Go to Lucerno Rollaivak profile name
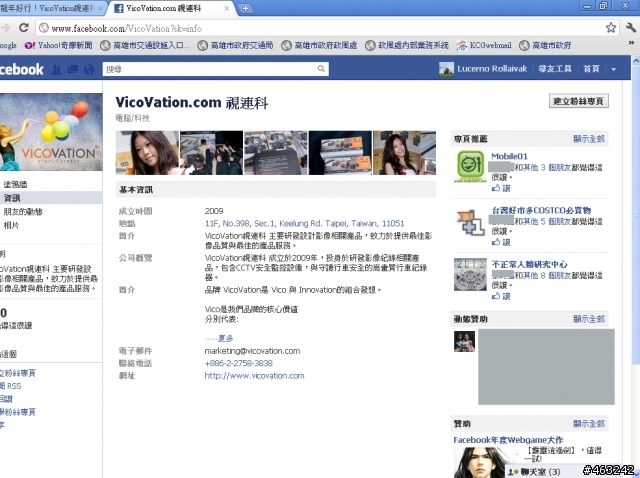This screenshot has width=640, height=478. click(492, 69)
